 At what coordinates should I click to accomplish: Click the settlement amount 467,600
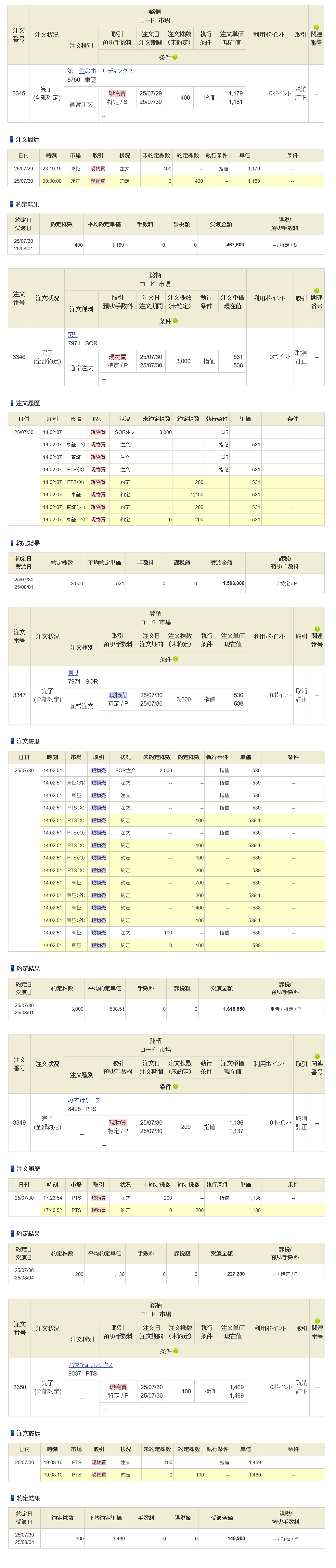[235, 245]
